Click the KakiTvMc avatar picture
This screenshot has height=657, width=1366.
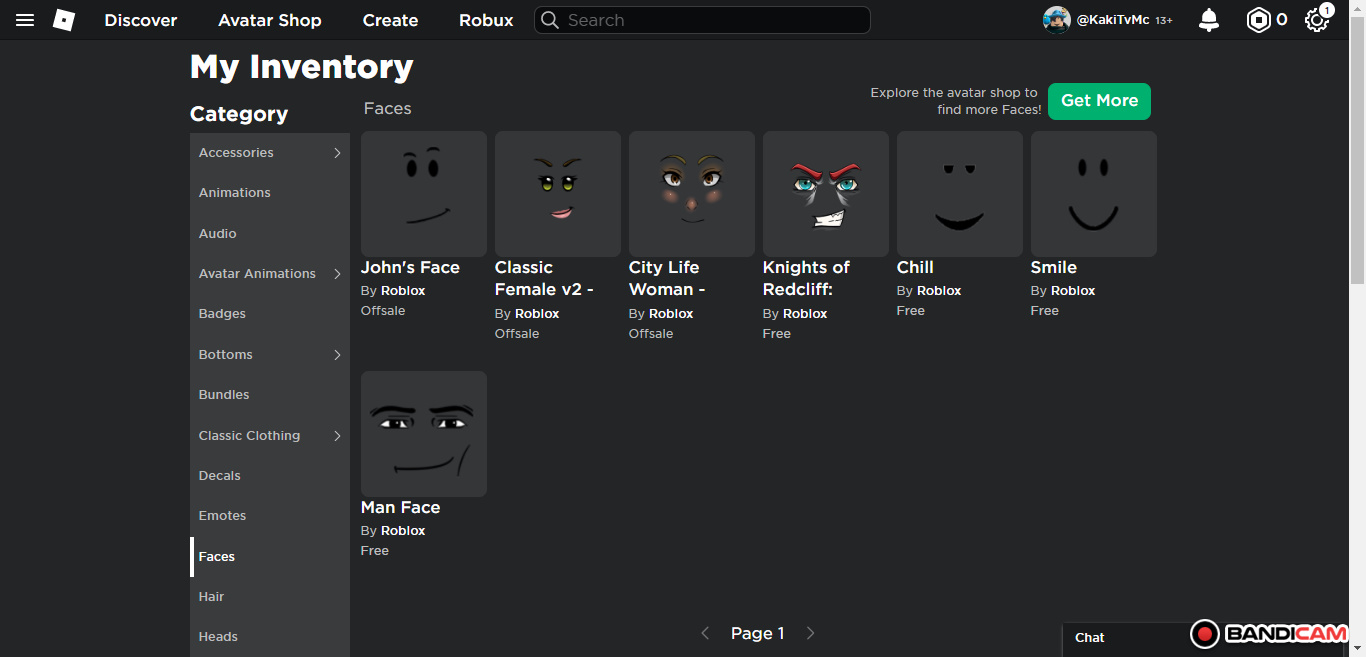click(1056, 20)
